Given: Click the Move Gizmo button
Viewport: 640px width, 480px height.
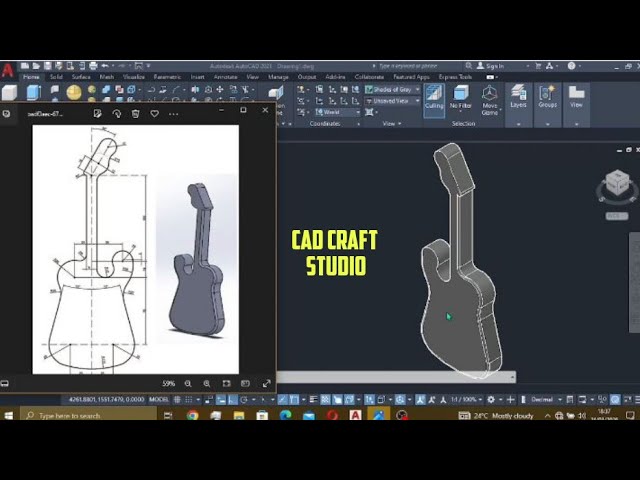Looking at the screenshot, I should click(x=490, y=100).
